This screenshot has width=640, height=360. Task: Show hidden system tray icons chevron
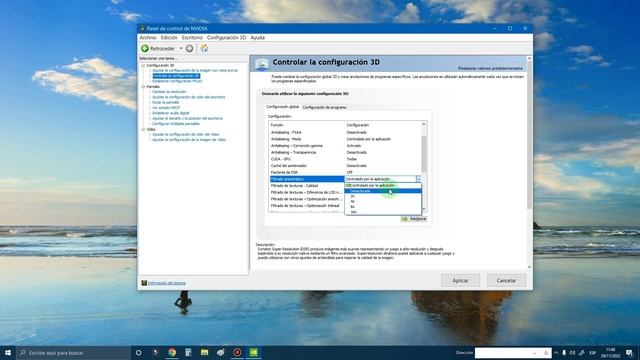click(x=556, y=353)
